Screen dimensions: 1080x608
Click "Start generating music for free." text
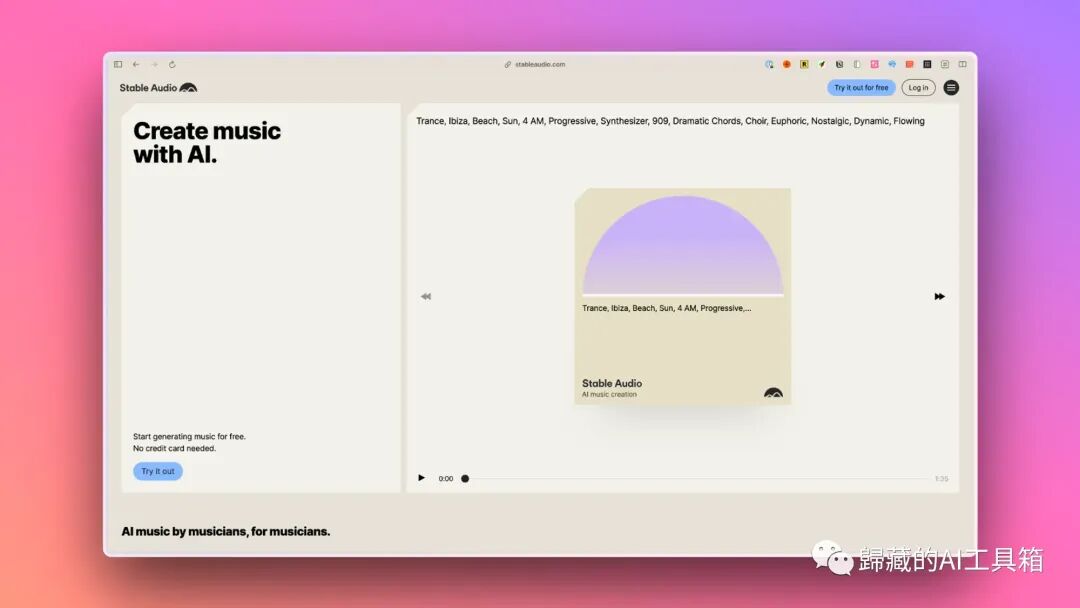(x=189, y=437)
